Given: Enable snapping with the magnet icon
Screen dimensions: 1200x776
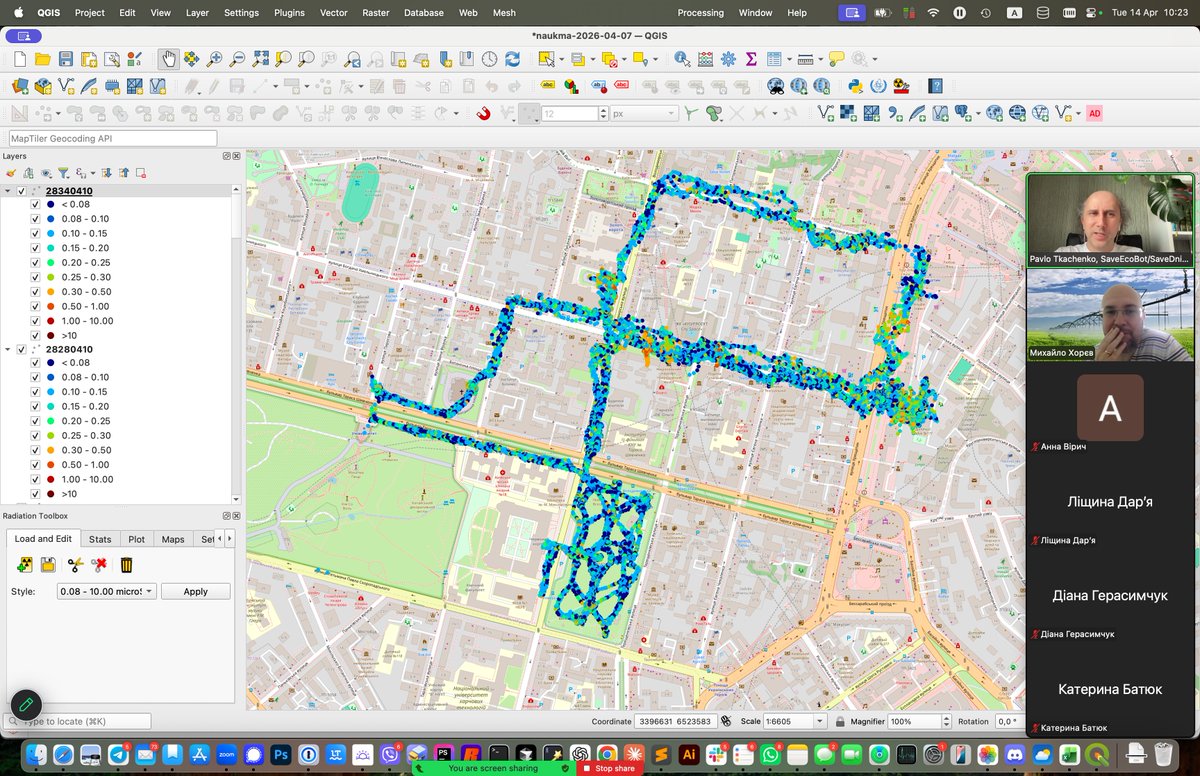Looking at the screenshot, I should click(483, 114).
